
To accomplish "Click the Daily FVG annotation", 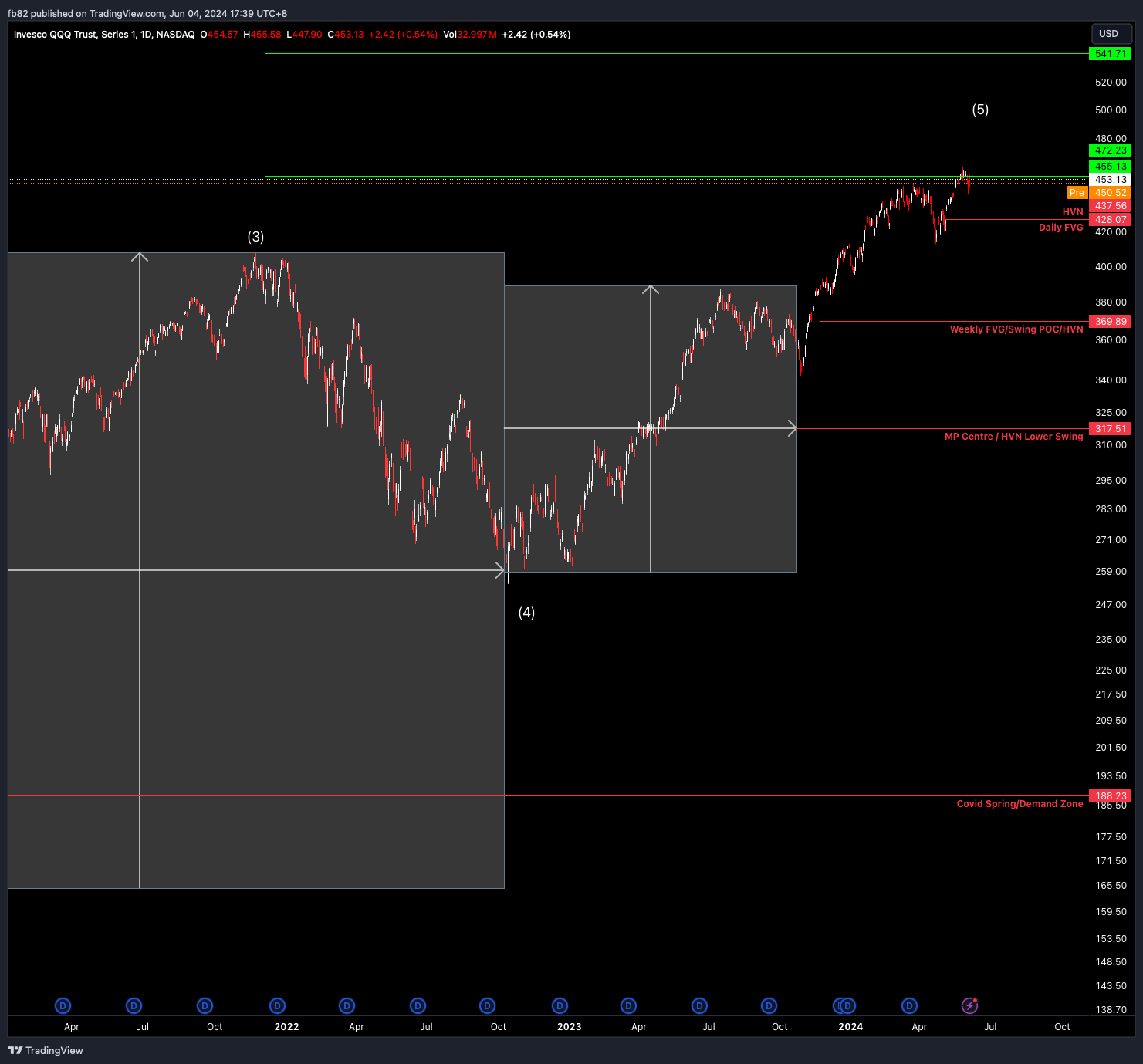I will click(1061, 228).
